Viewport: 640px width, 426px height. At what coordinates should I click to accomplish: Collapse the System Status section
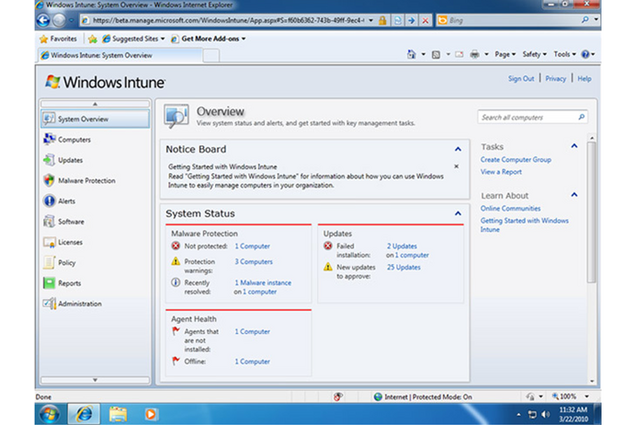(x=458, y=213)
